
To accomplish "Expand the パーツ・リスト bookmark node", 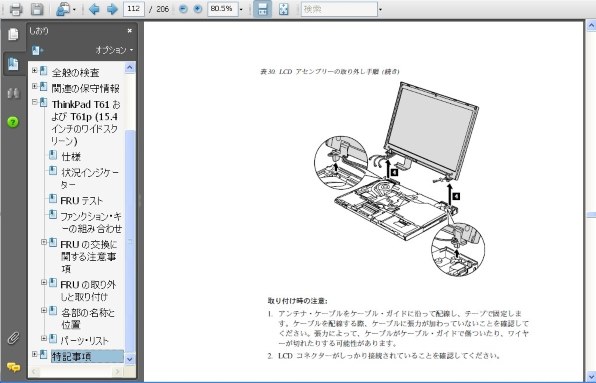I will (44, 338).
